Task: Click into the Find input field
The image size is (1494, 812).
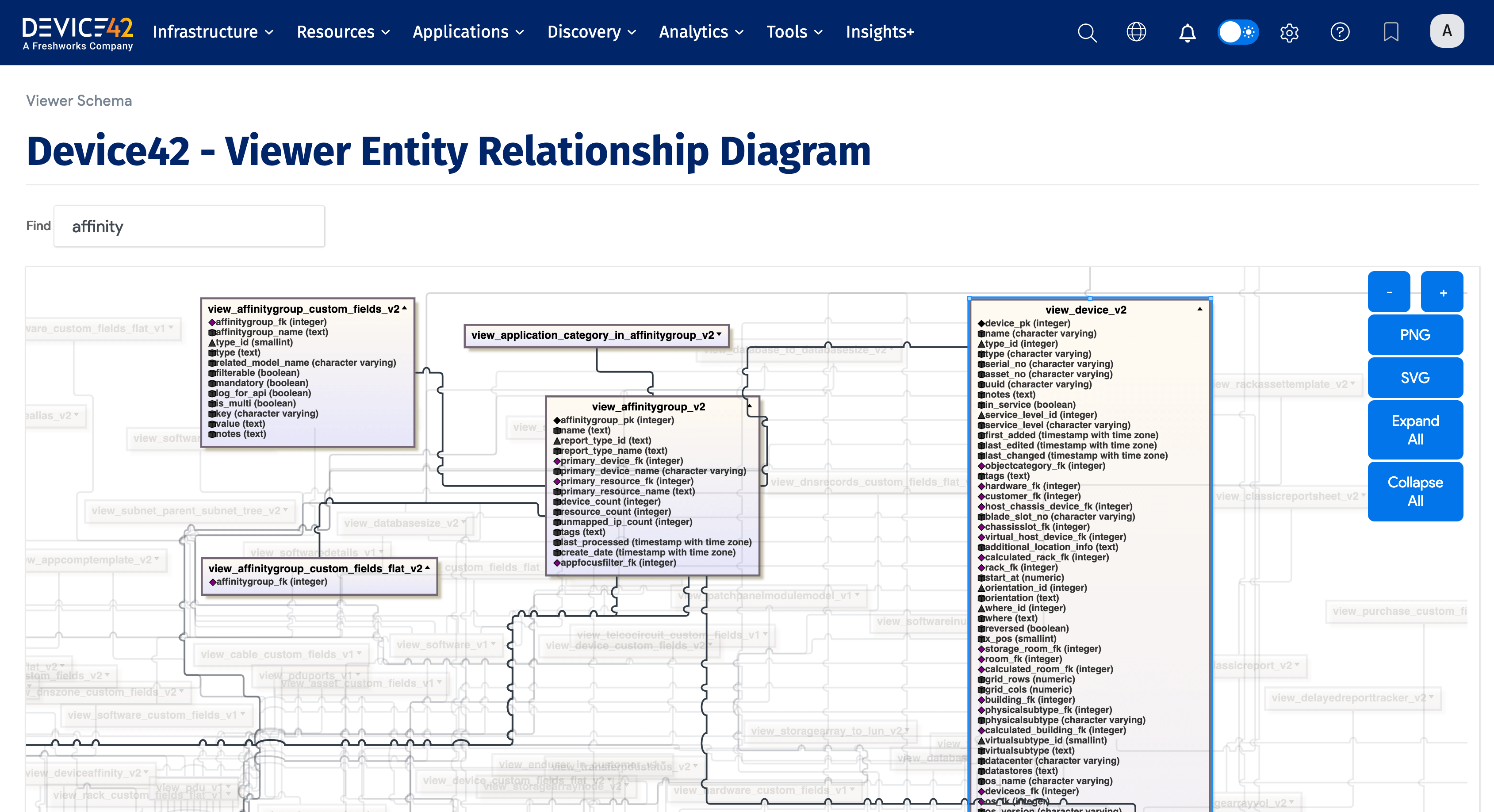Action: [189, 226]
